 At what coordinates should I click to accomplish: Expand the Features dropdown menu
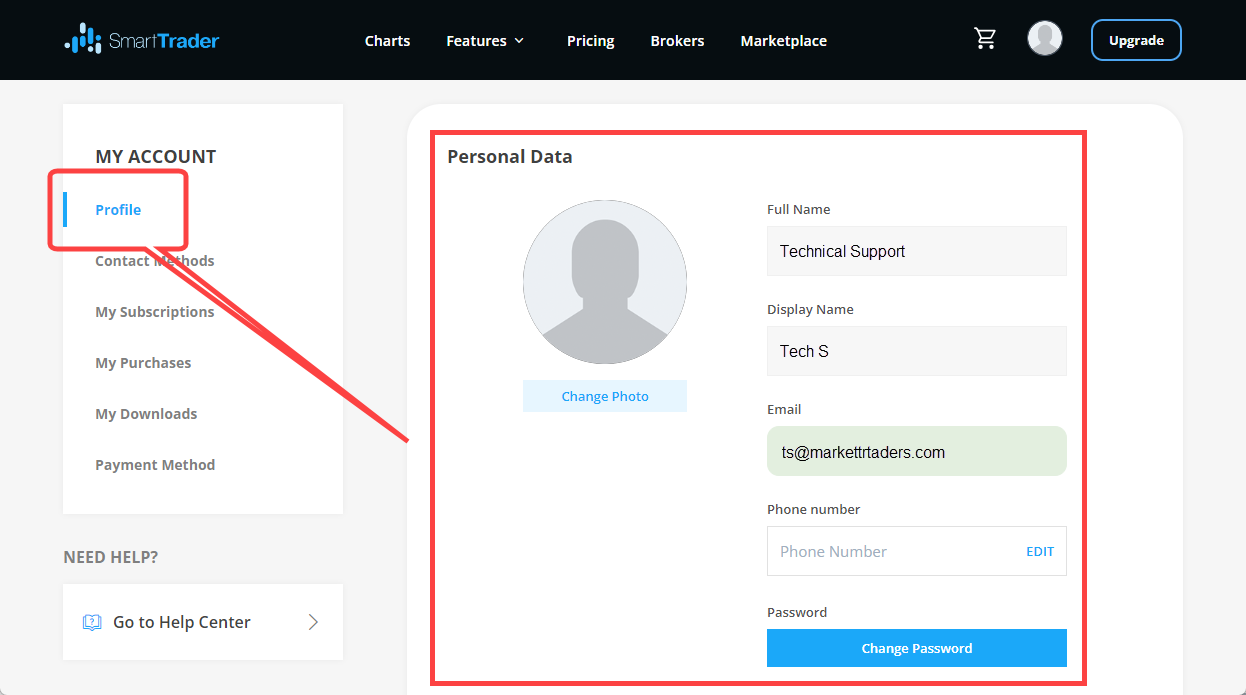coord(484,40)
